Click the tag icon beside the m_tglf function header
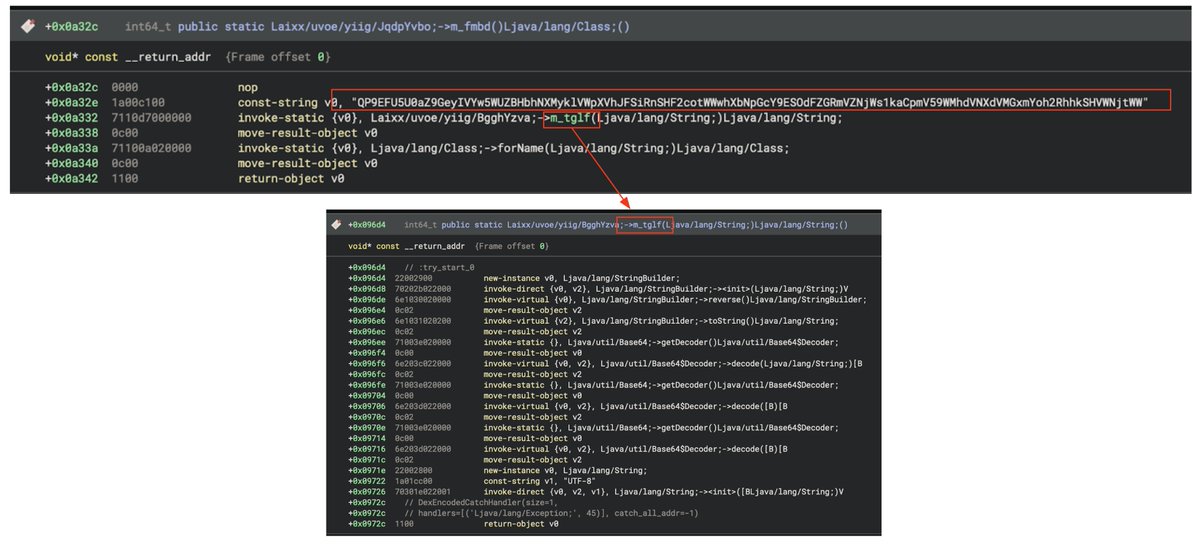This screenshot has width=1200, height=545. (x=338, y=225)
